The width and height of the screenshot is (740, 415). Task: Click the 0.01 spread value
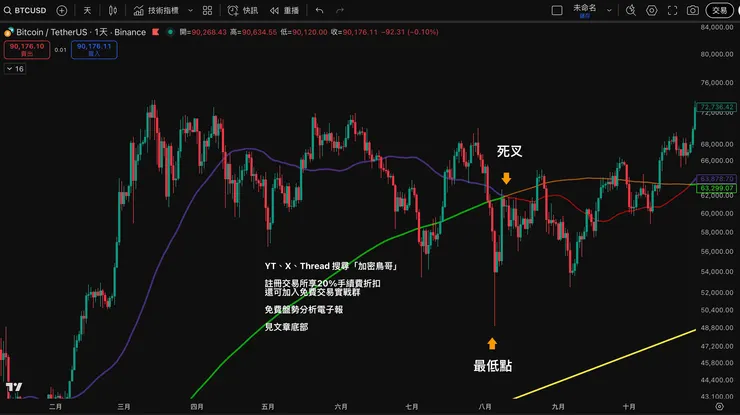[60, 50]
